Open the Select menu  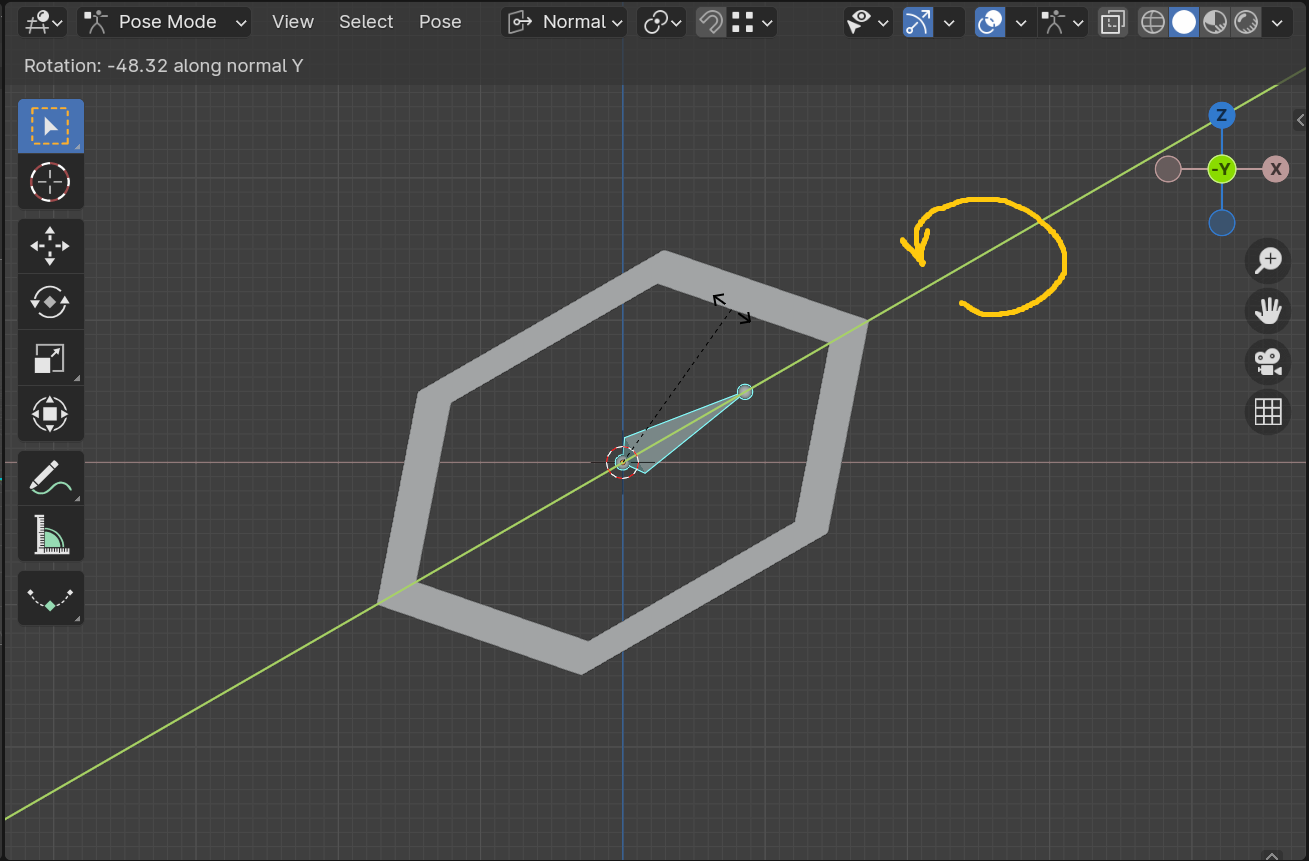click(366, 22)
